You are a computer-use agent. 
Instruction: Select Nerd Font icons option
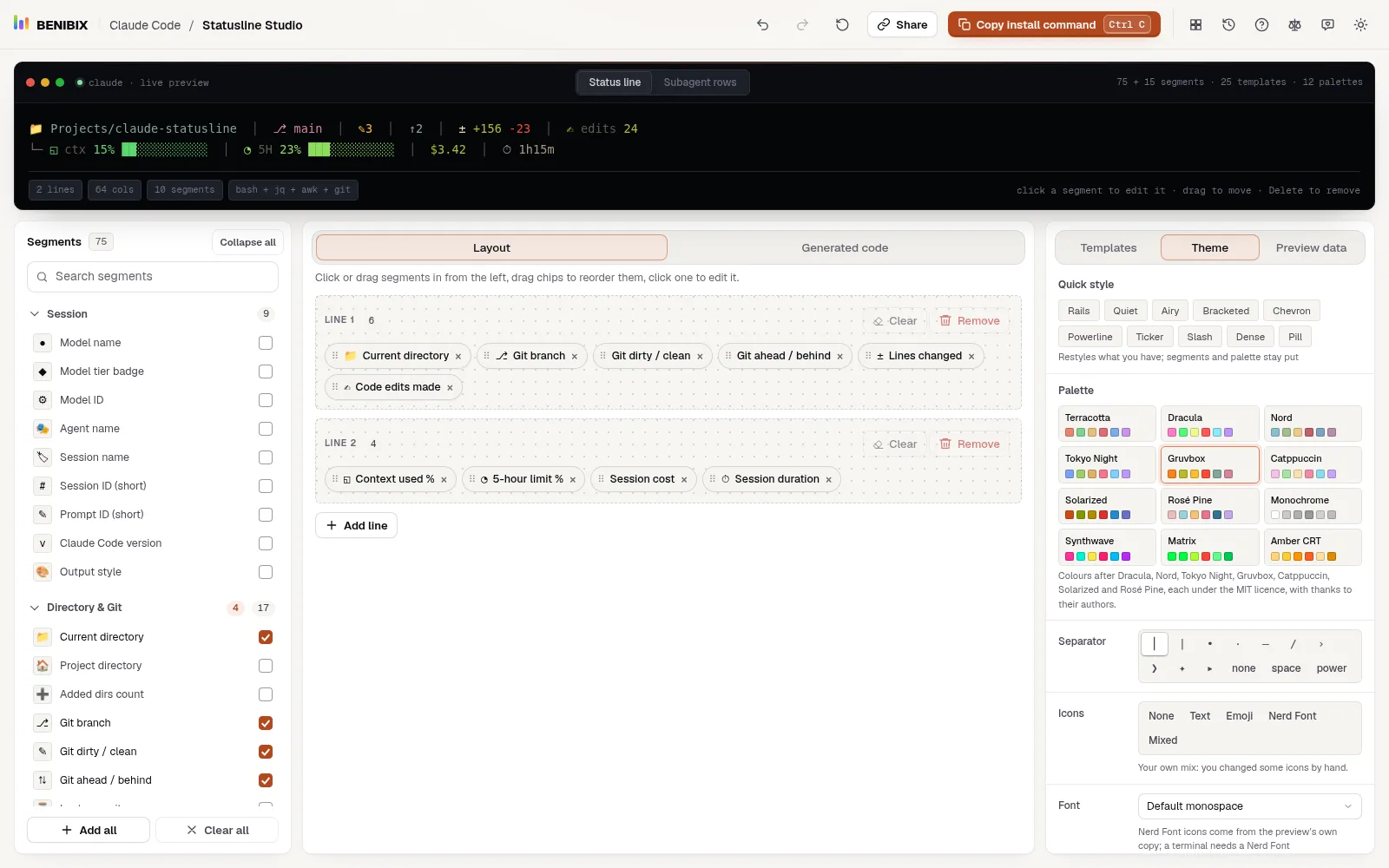pos(1292,716)
